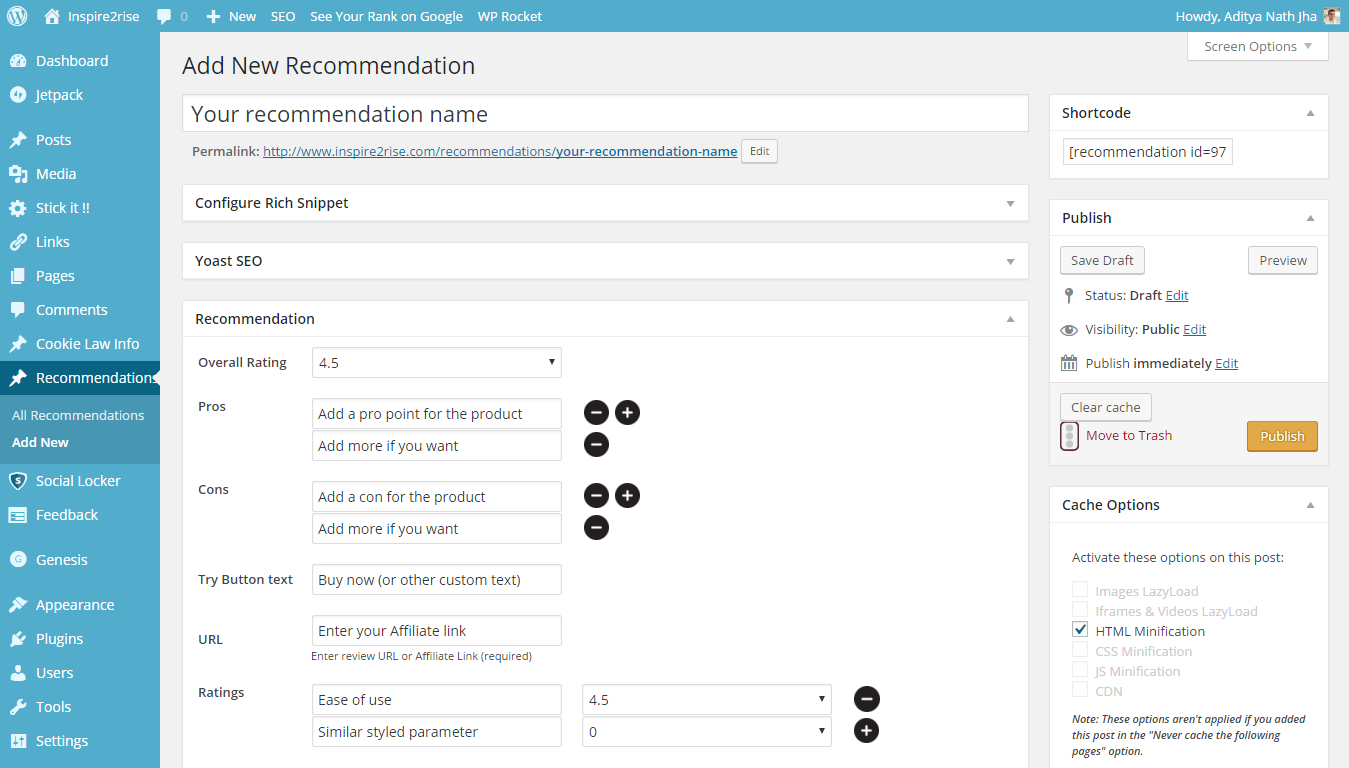The height and width of the screenshot is (768, 1349).
Task: Open the Similar styled parameter rating dropdown
Action: pyautogui.click(x=706, y=731)
